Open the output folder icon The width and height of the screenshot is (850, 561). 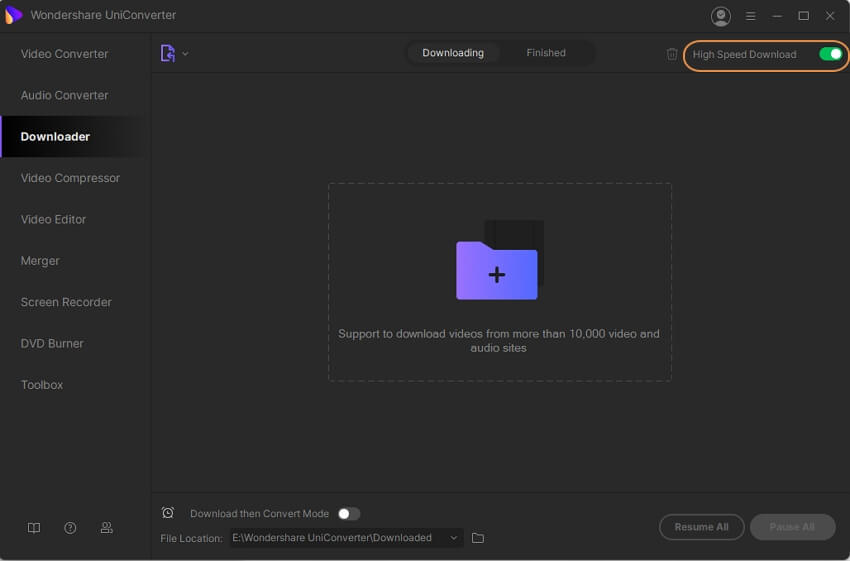pyautogui.click(x=478, y=538)
